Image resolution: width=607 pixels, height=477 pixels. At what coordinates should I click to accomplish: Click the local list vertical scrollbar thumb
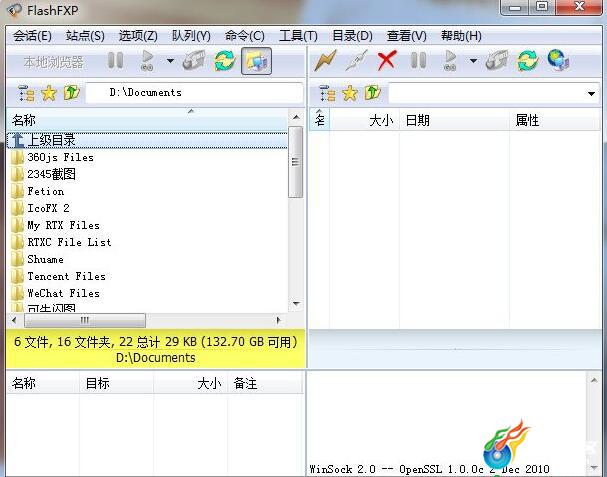[x=296, y=162]
